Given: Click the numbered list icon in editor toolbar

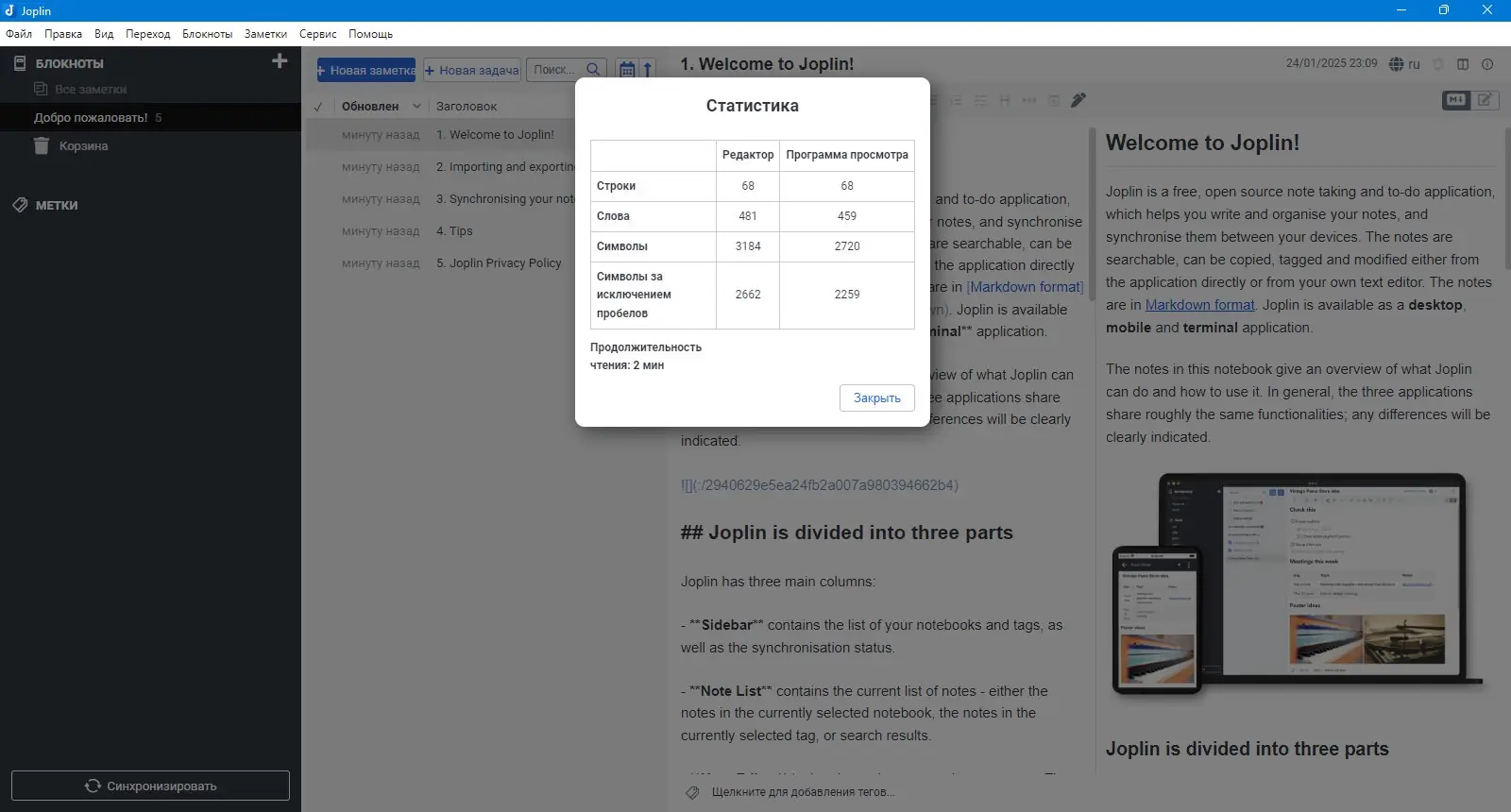Looking at the screenshot, I should [x=956, y=100].
